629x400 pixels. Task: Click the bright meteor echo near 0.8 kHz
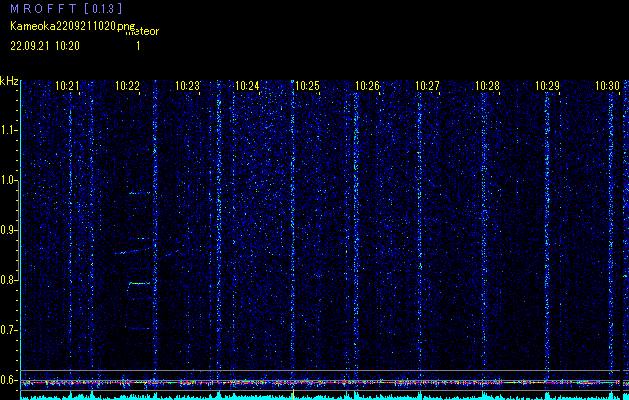139,283
